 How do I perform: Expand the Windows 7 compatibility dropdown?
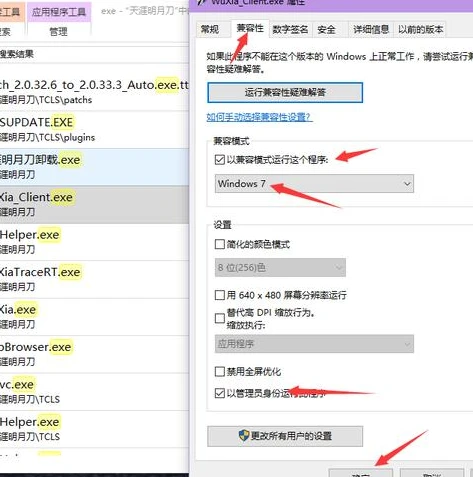click(x=314, y=184)
